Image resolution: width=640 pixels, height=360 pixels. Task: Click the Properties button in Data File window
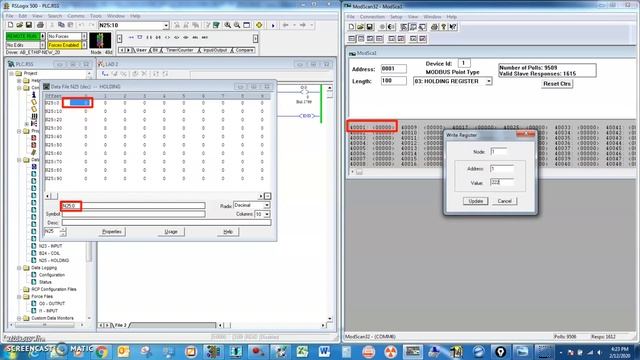click(112, 232)
